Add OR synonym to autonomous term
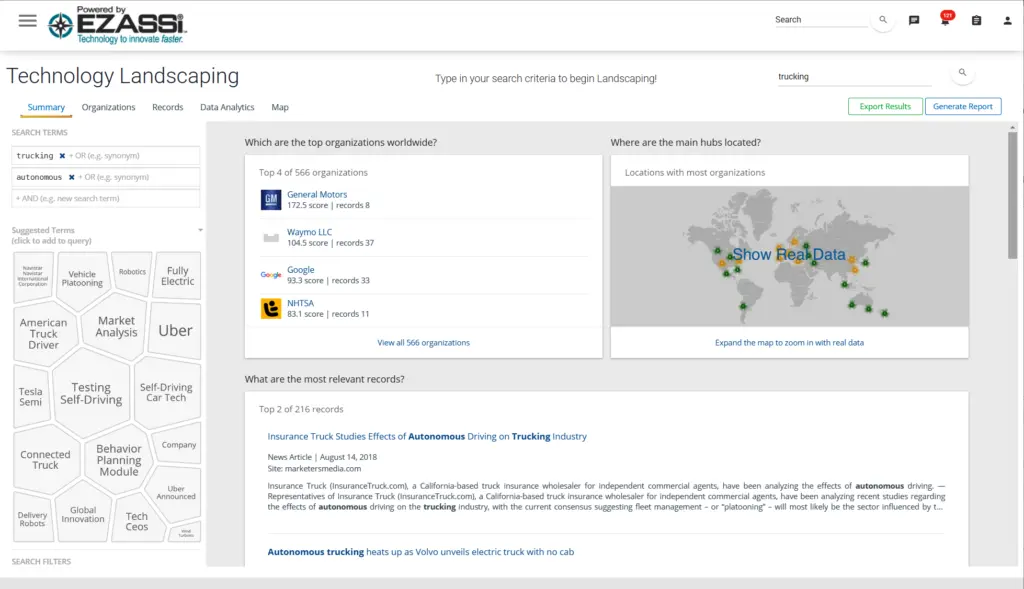The image size is (1024, 589). pos(114,177)
